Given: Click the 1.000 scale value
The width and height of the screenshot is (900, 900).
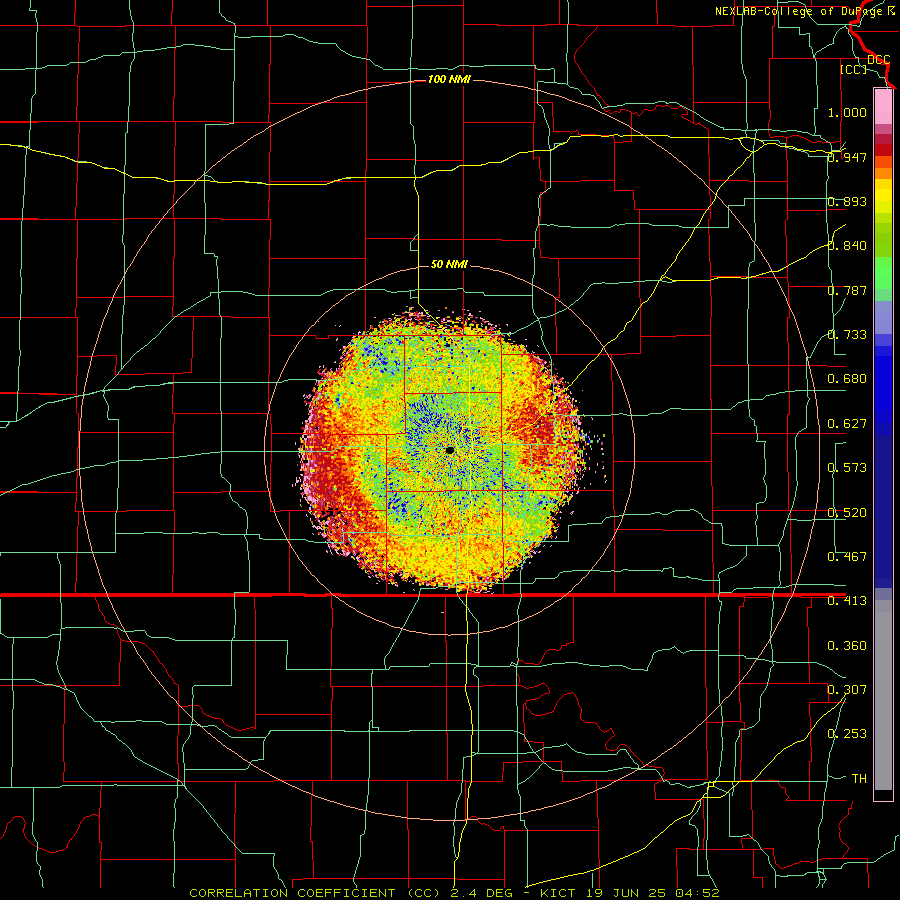Looking at the screenshot, I should [847, 112].
